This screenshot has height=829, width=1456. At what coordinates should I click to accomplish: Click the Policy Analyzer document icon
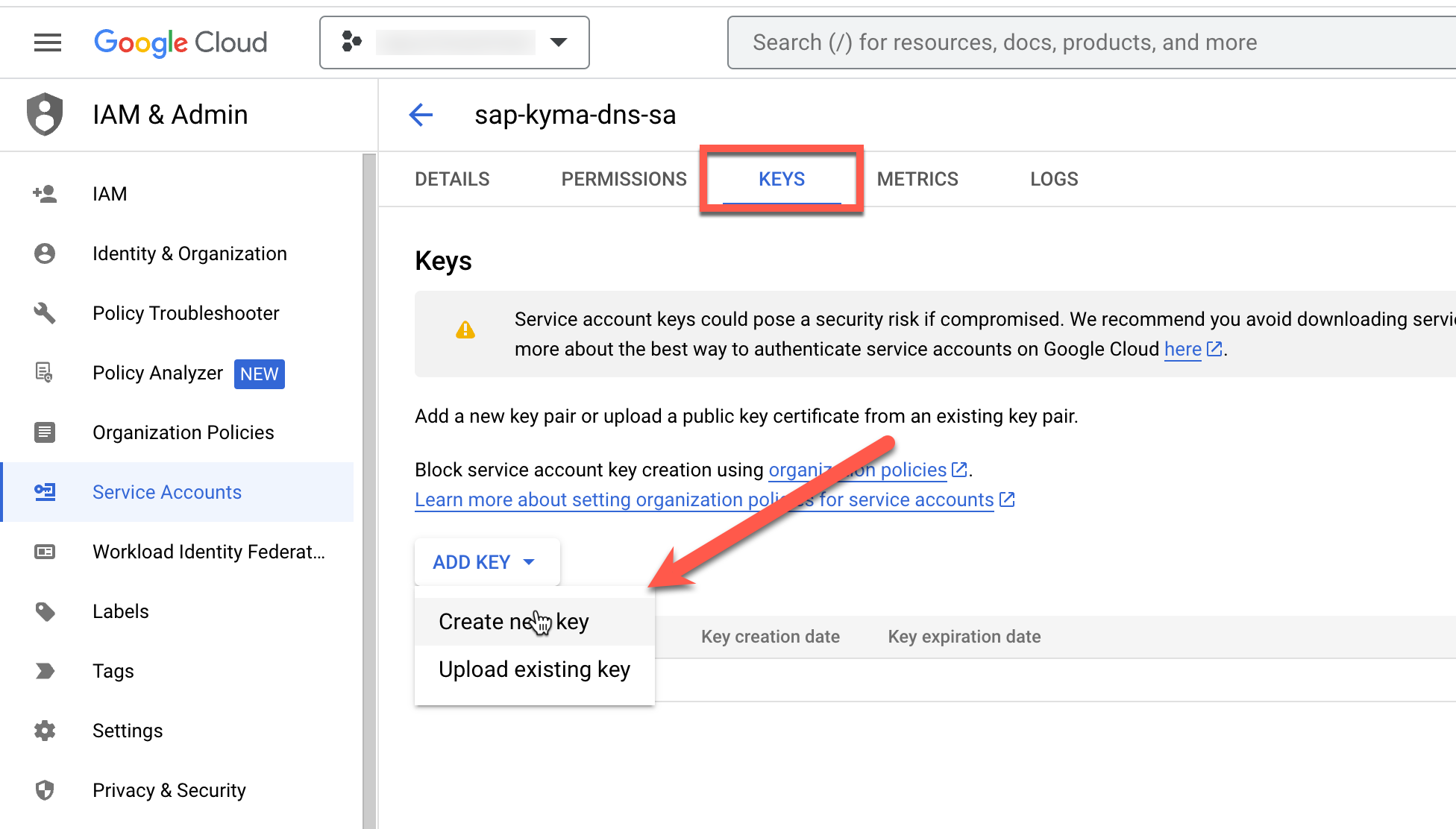tap(45, 373)
